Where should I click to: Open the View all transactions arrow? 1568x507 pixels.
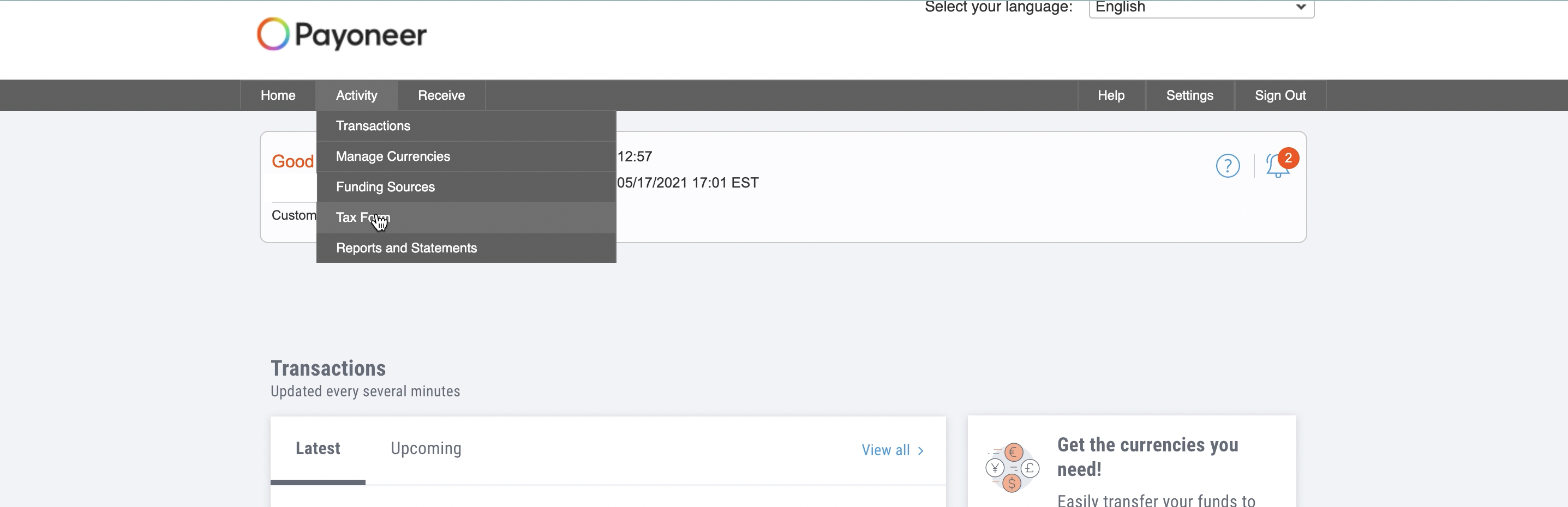(x=920, y=450)
